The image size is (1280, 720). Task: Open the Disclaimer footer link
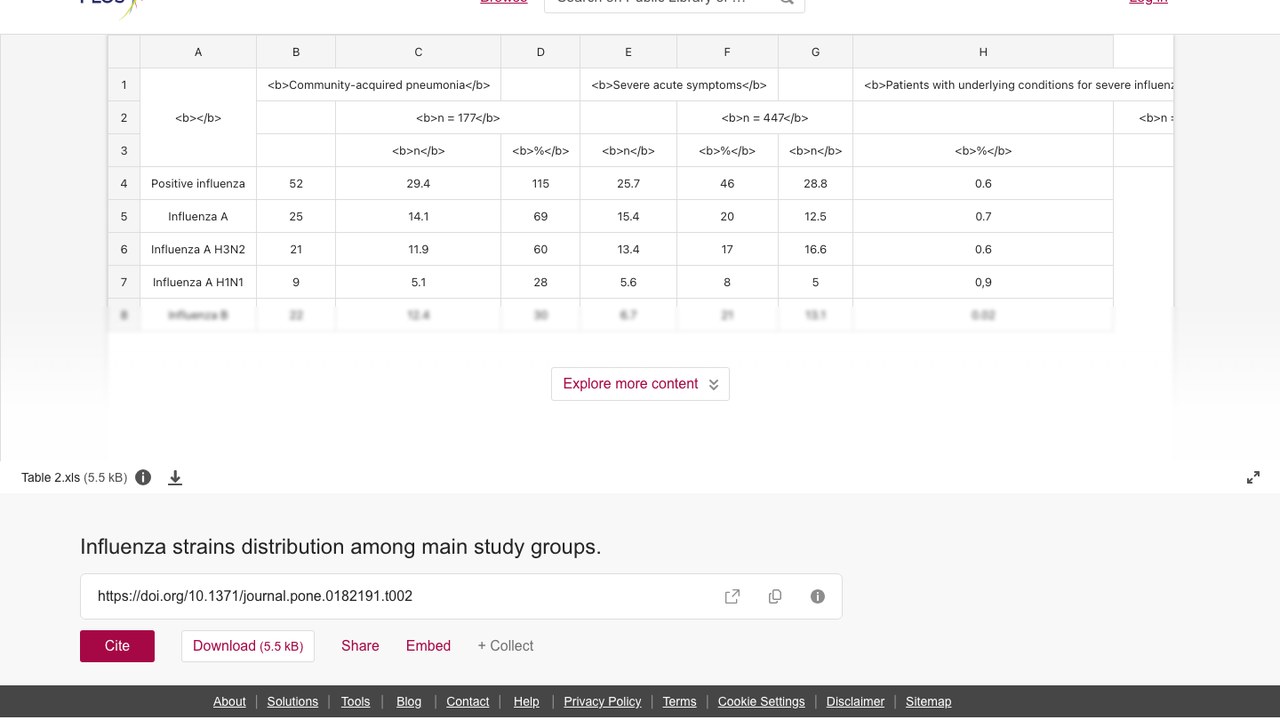(855, 702)
